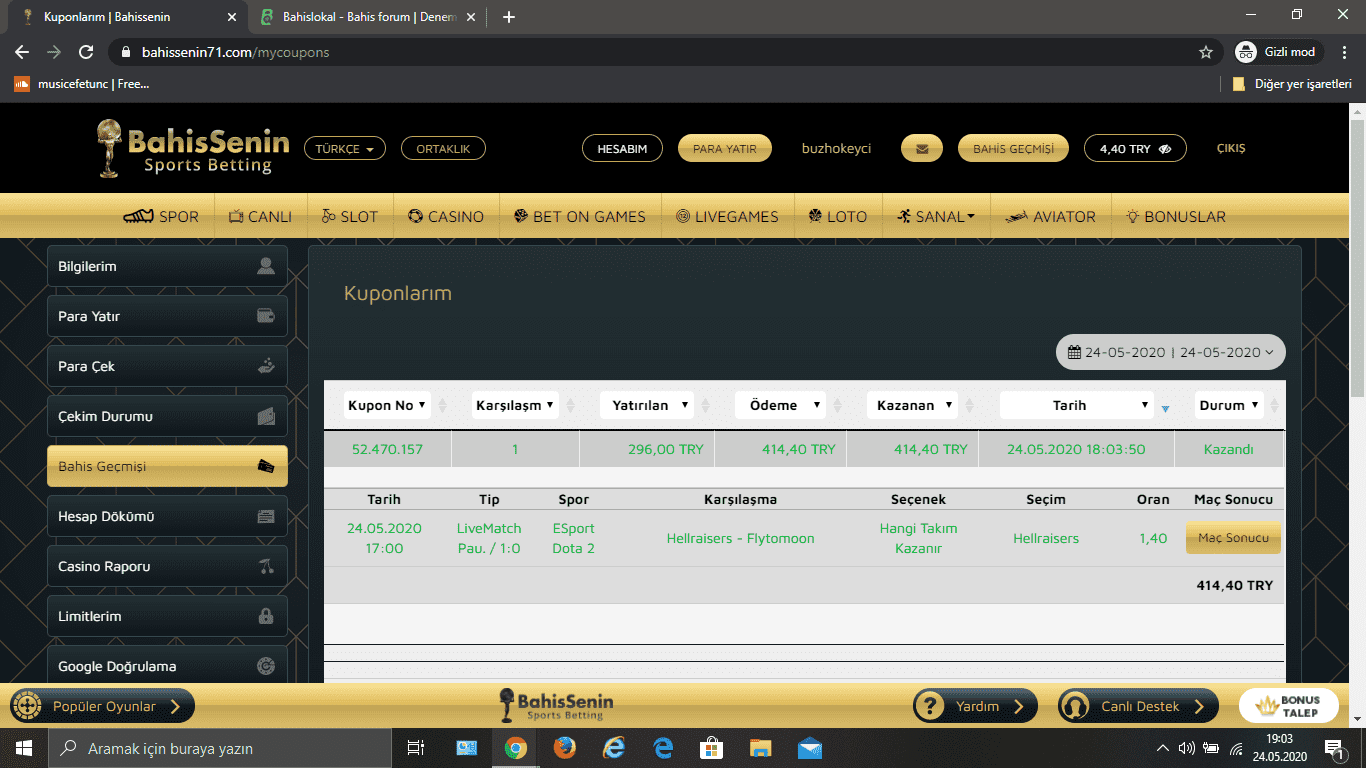Click the PARA YATIR header button
Viewport: 1366px width, 768px height.
(725, 148)
